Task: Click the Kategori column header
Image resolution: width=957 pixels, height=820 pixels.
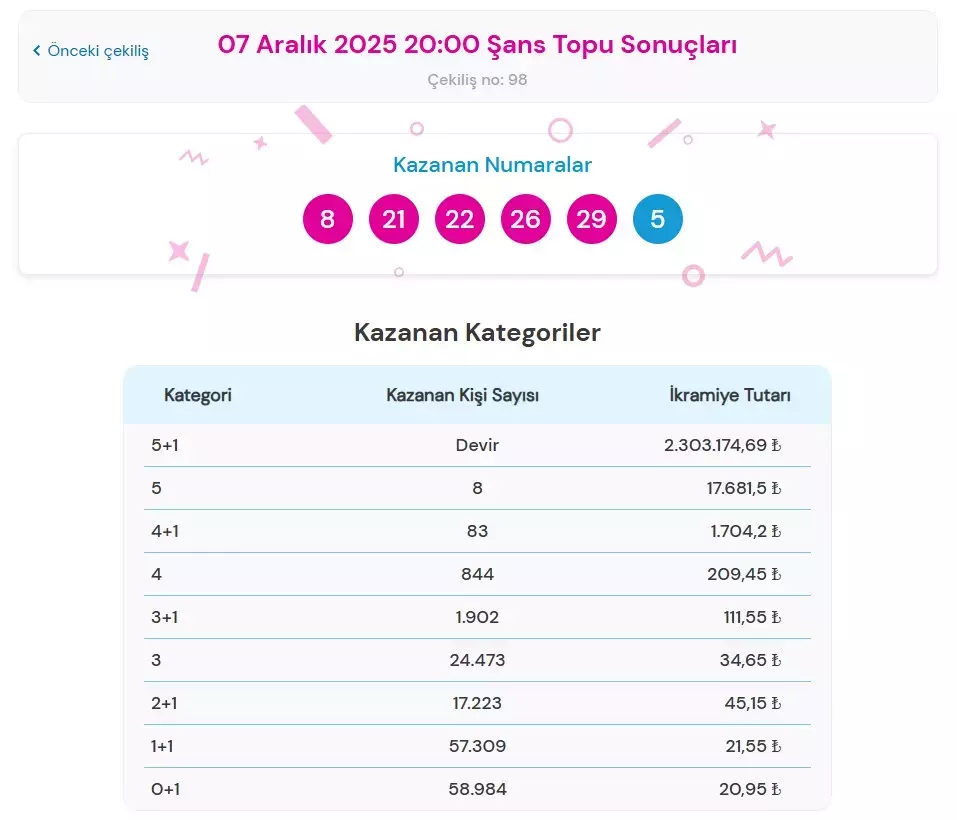Action: 197,394
